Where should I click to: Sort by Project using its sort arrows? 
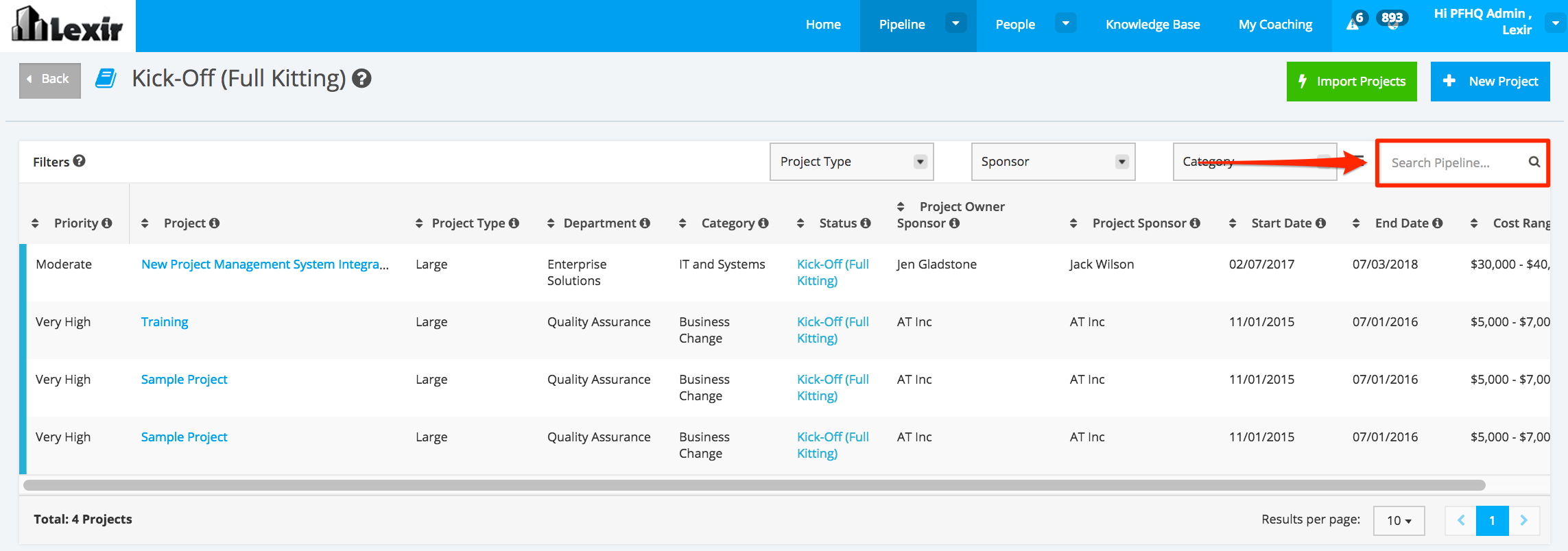pyautogui.click(x=145, y=223)
